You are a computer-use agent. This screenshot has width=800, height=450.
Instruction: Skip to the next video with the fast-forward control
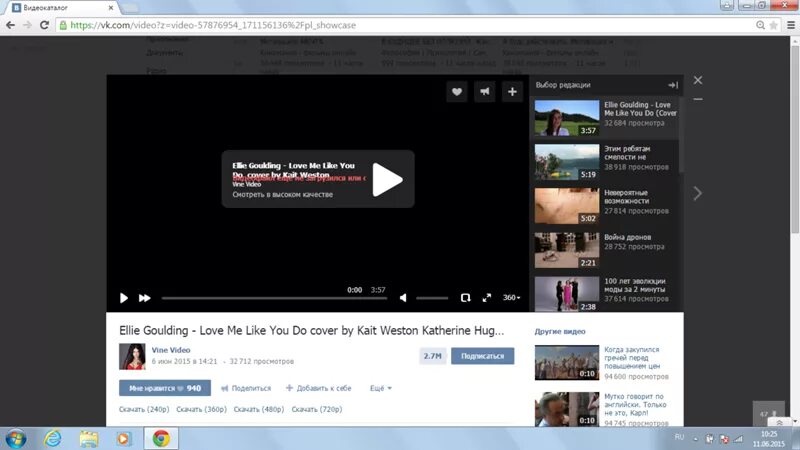(144, 298)
